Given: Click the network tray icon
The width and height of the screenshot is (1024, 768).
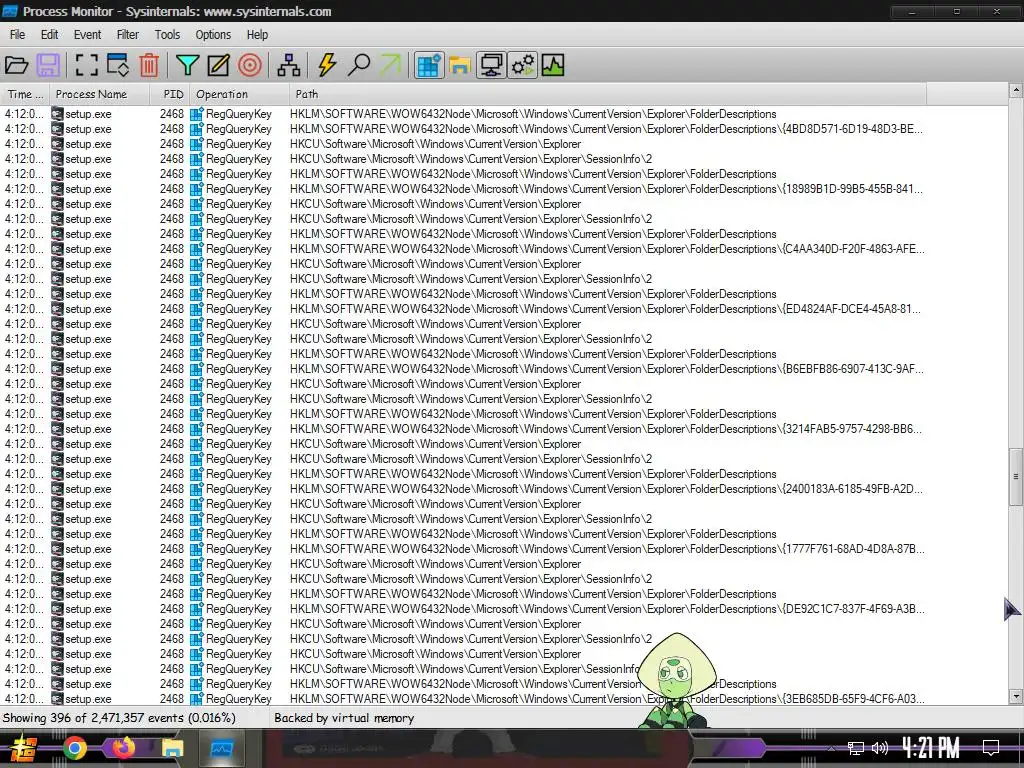Looking at the screenshot, I should [x=856, y=748].
